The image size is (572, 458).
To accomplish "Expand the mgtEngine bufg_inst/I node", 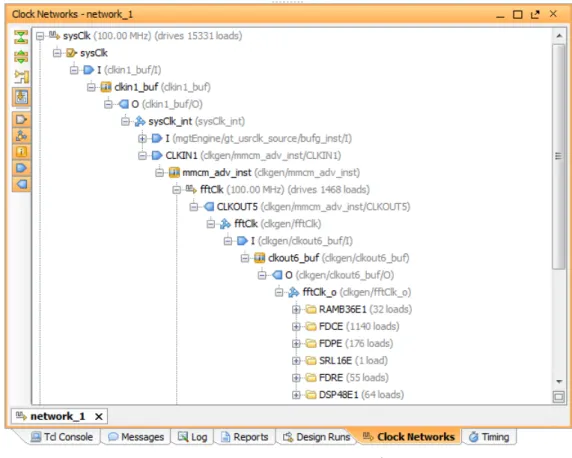I will tap(142, 138).
